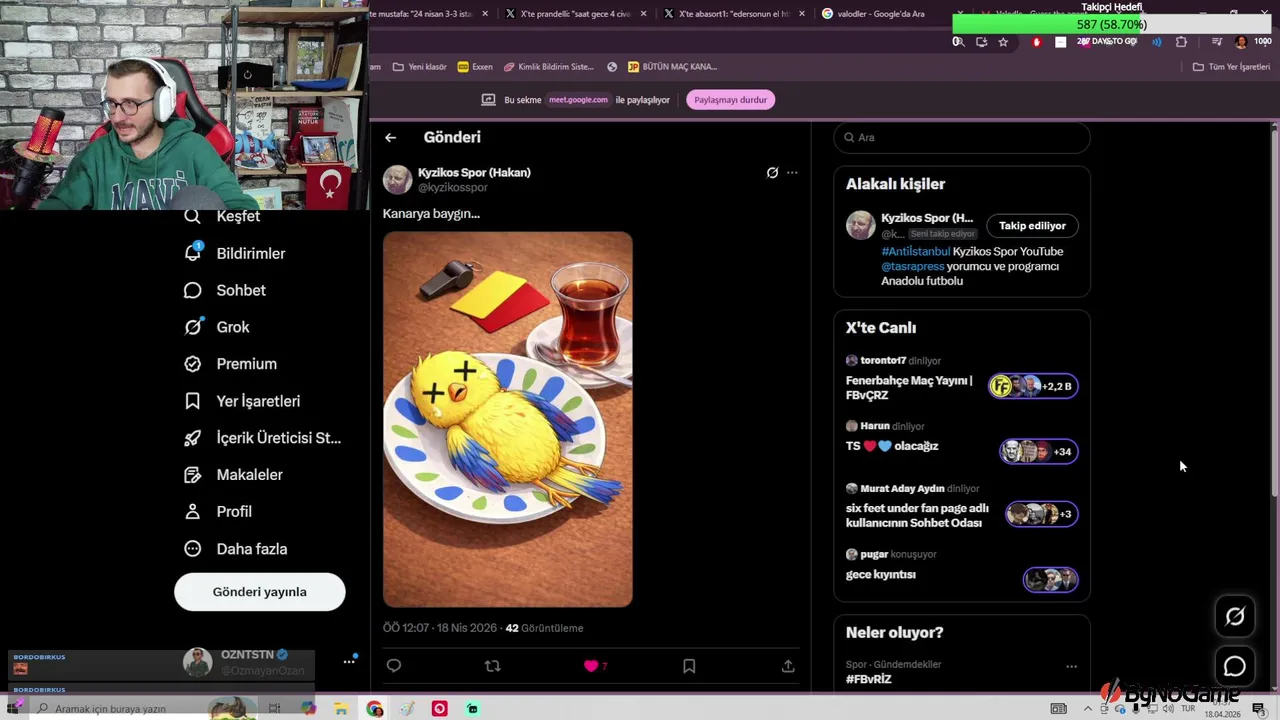Open the +2,2 B listeners badge
Image resolution: width=1280 pixels, height=720 pixels.
(x=1034, y=386)
